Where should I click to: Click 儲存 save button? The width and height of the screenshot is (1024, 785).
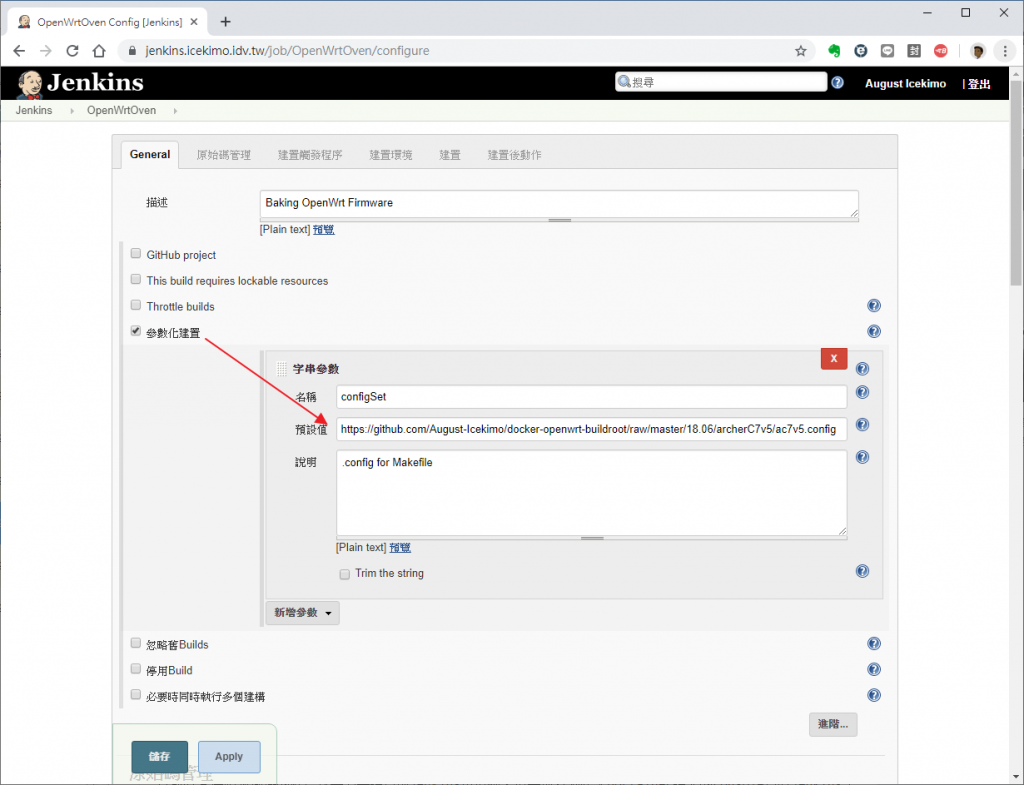(x=159, y=756)
